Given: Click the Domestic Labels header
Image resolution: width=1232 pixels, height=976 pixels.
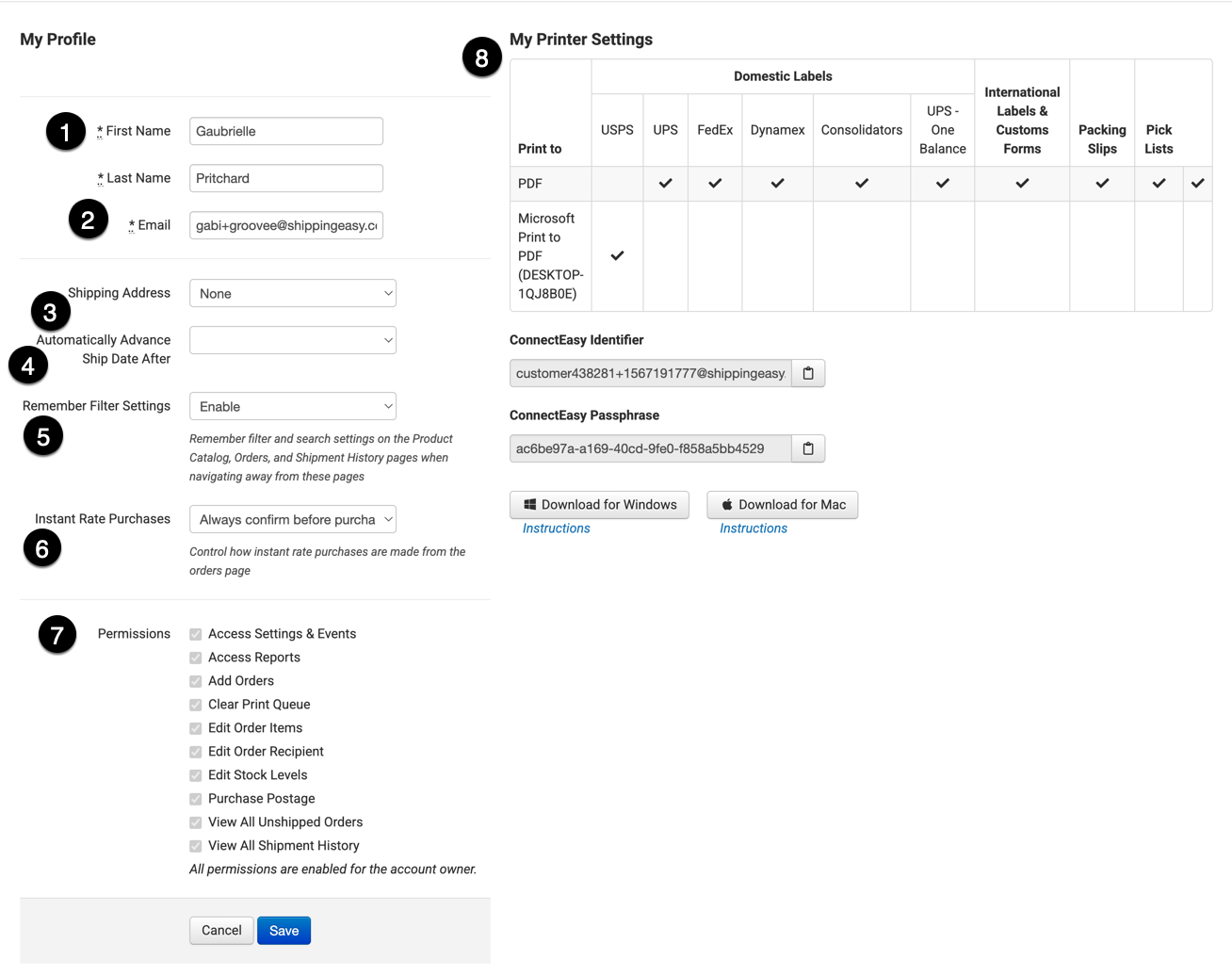Looking at the screenshot, I should (783, 76).
